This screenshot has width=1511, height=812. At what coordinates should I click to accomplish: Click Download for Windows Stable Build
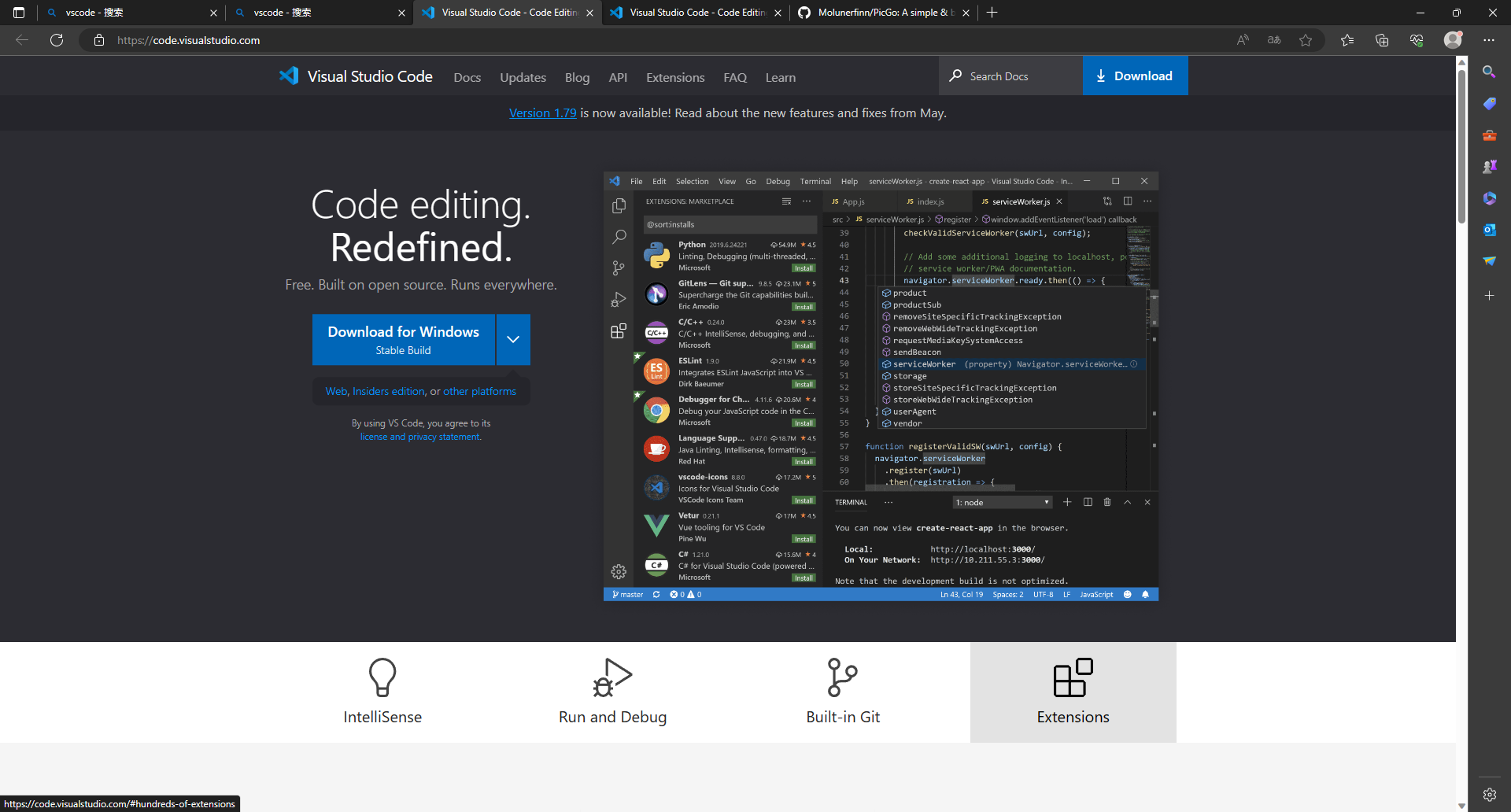tap(404, 339)
